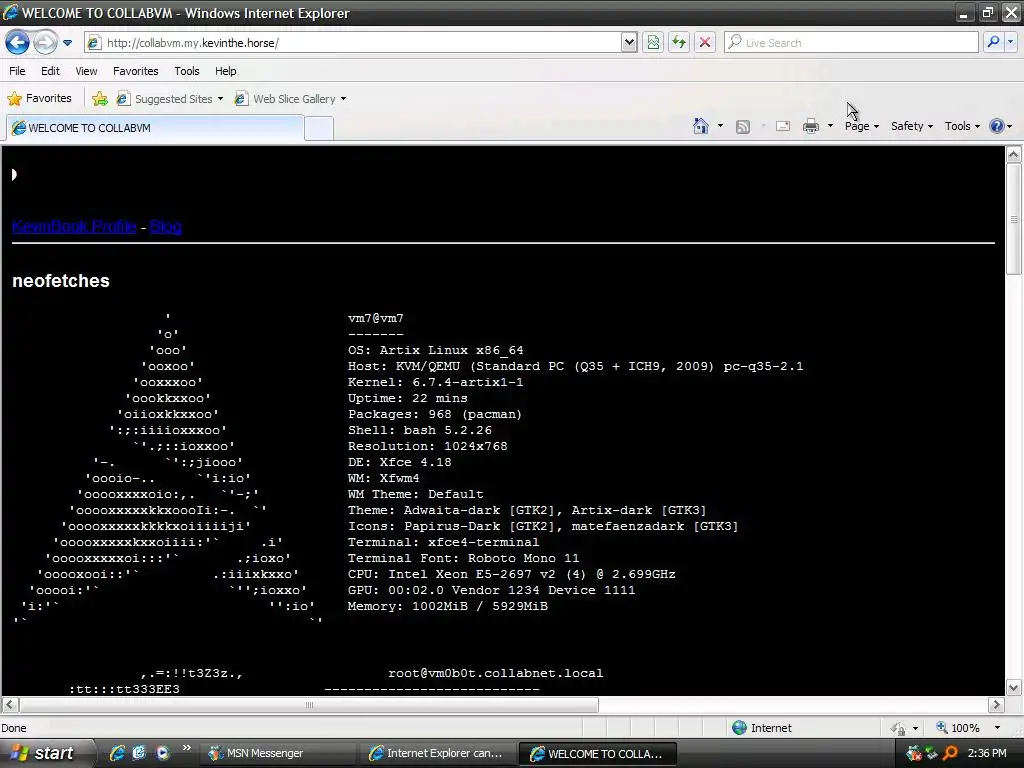Click the Favorites star button
Image resolution: width=1024 pixels, height=768 pixels.
[39, 99]
